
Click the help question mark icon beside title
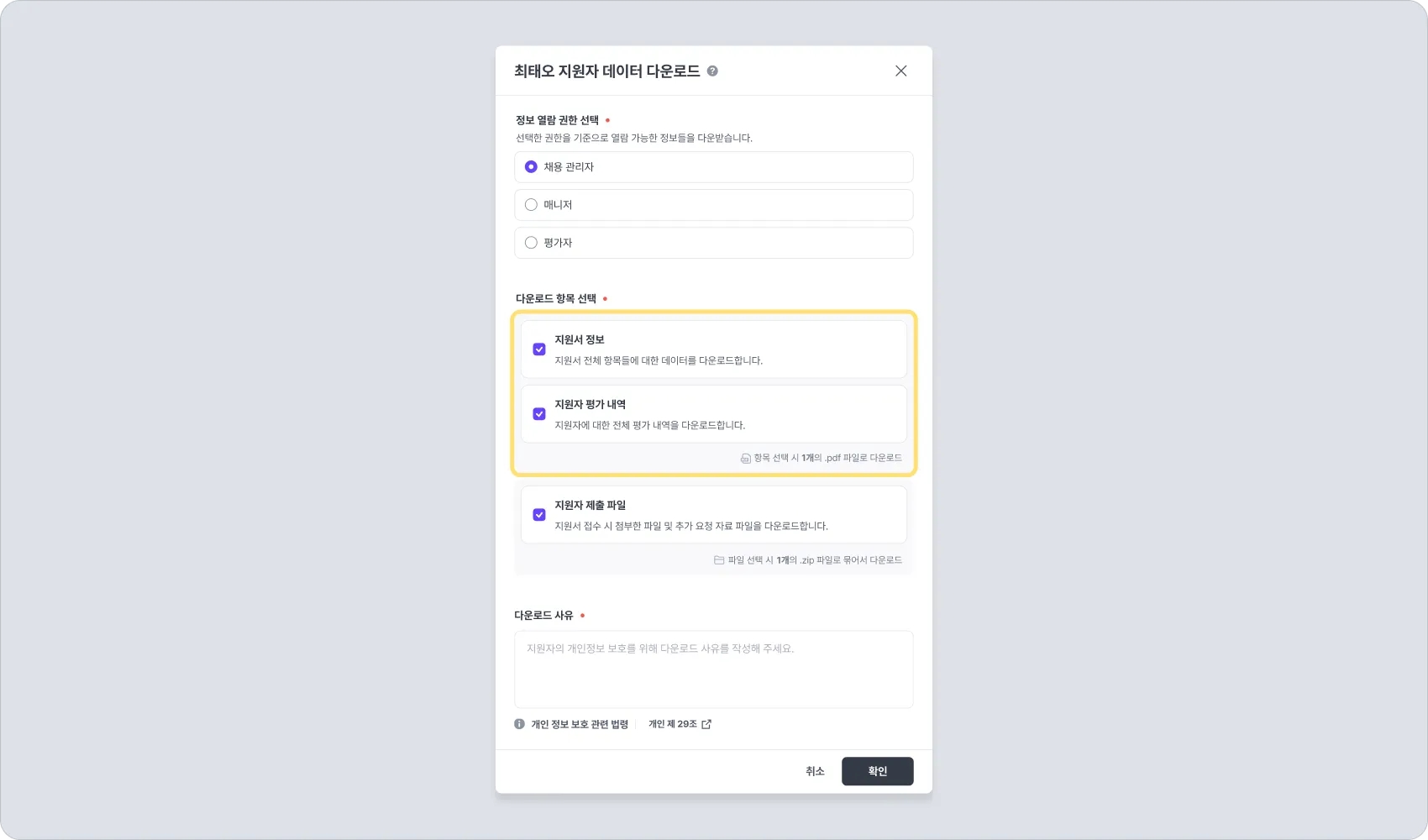(x=712, y=71)
